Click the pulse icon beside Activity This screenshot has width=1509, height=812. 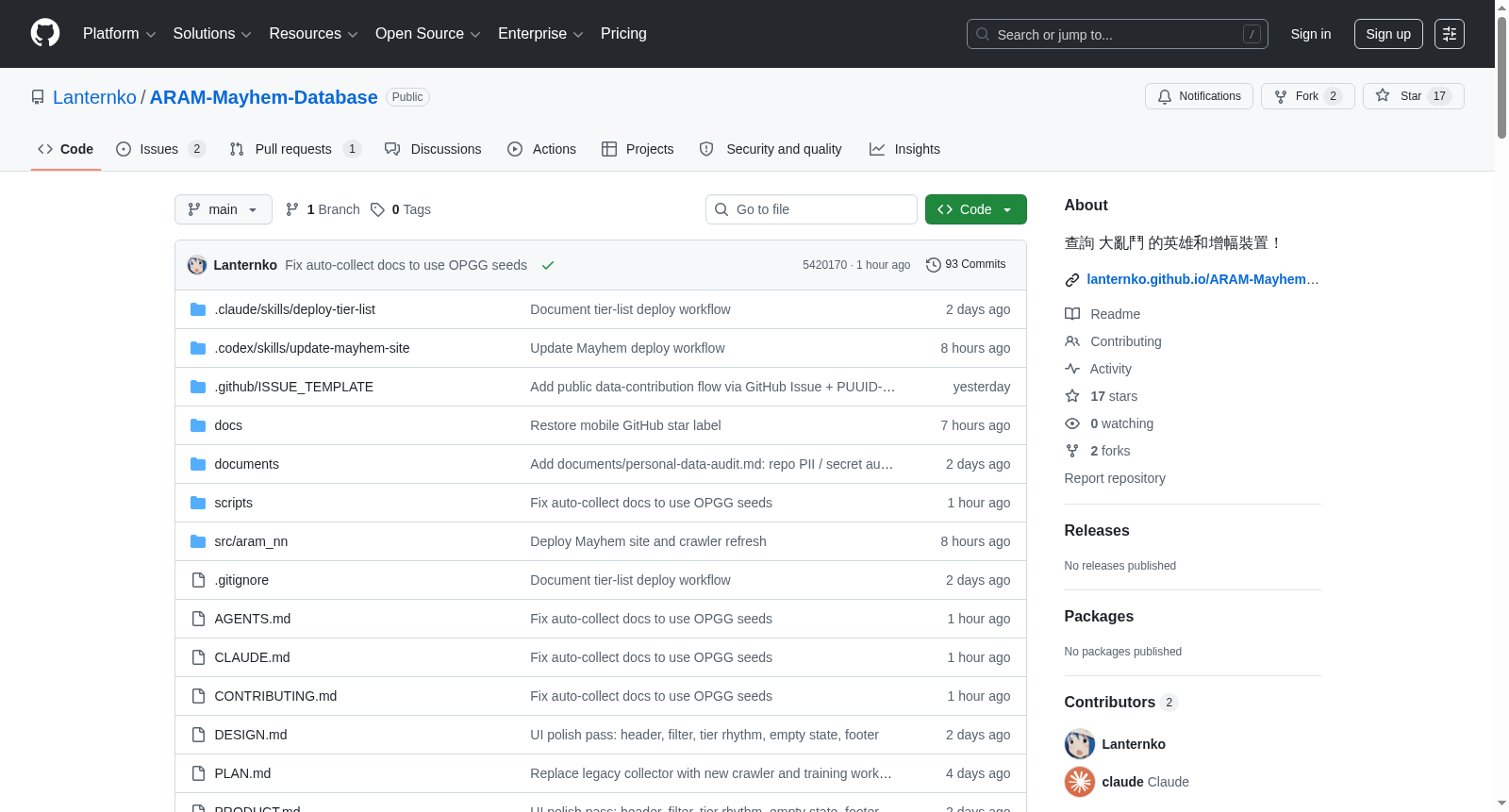tap(1072, 369)
